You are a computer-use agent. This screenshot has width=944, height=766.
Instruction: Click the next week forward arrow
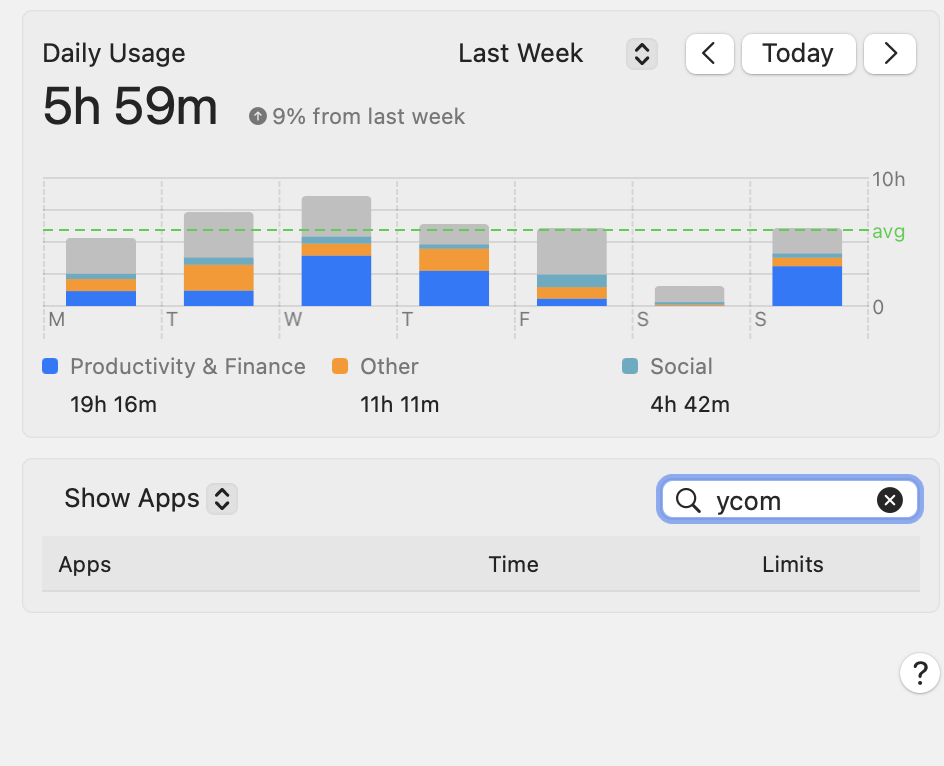[890, 54]
